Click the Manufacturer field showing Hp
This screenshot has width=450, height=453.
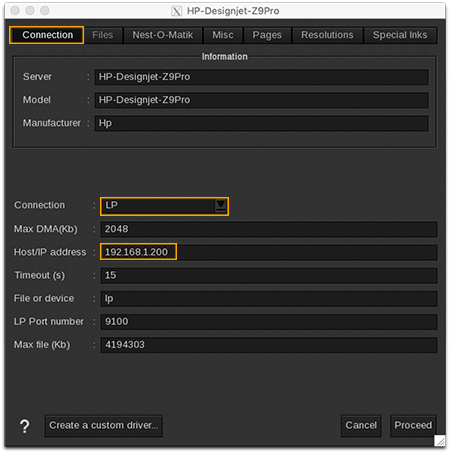[261, 123]
